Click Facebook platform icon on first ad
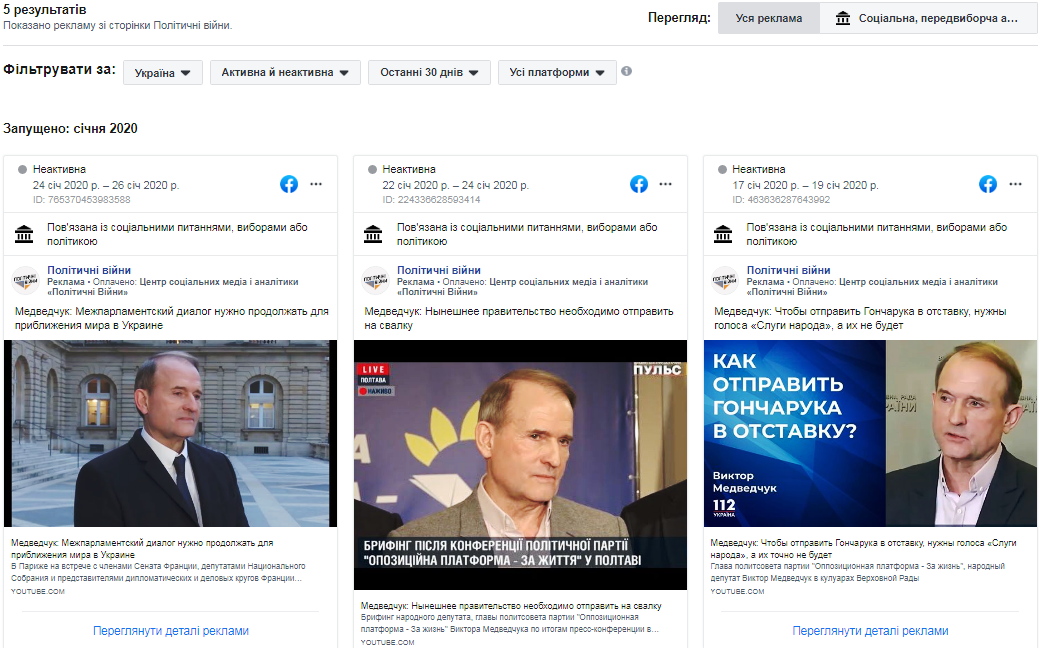 click(289, 184)
